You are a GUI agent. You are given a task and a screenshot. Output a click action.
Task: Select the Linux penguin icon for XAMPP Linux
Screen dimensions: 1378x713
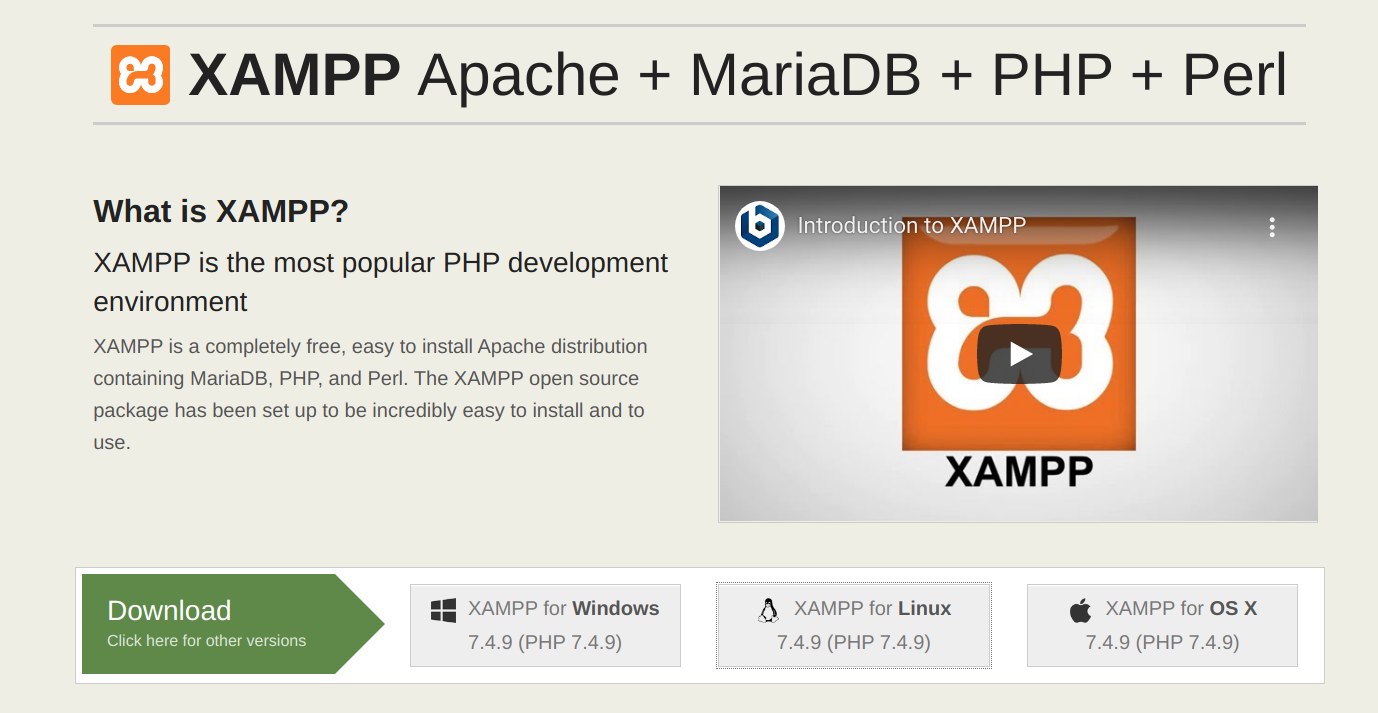pyautogui.click(x=769, y=607)
